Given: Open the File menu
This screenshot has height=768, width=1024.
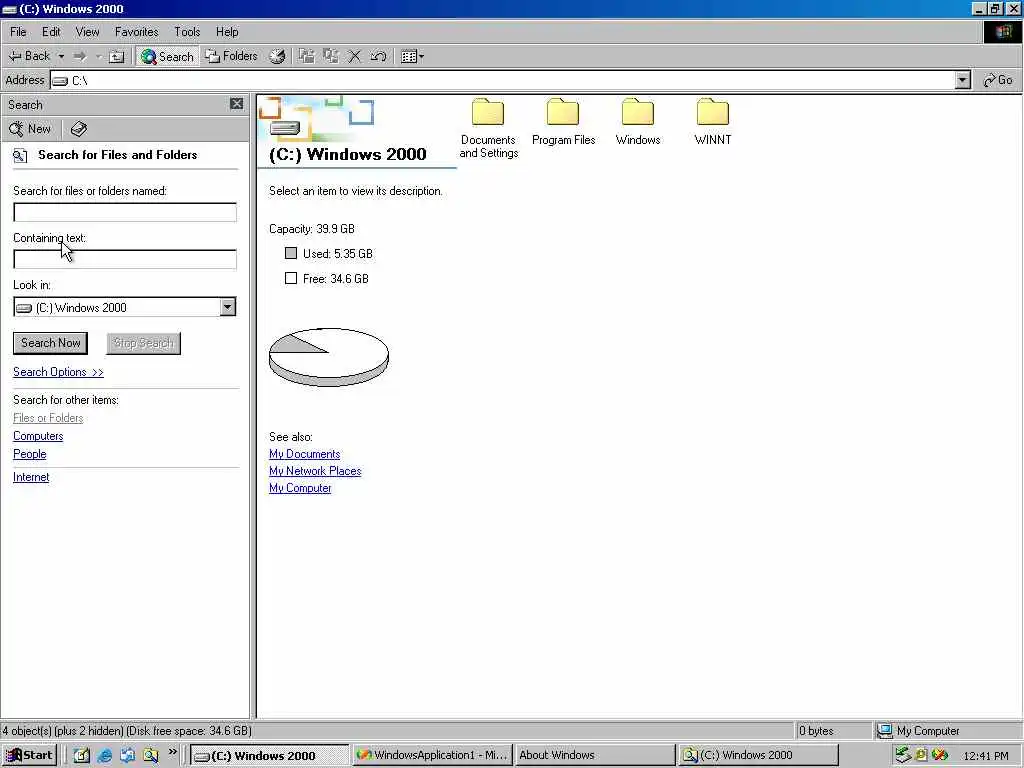Looking at the screenshot, I should [18, 32].
